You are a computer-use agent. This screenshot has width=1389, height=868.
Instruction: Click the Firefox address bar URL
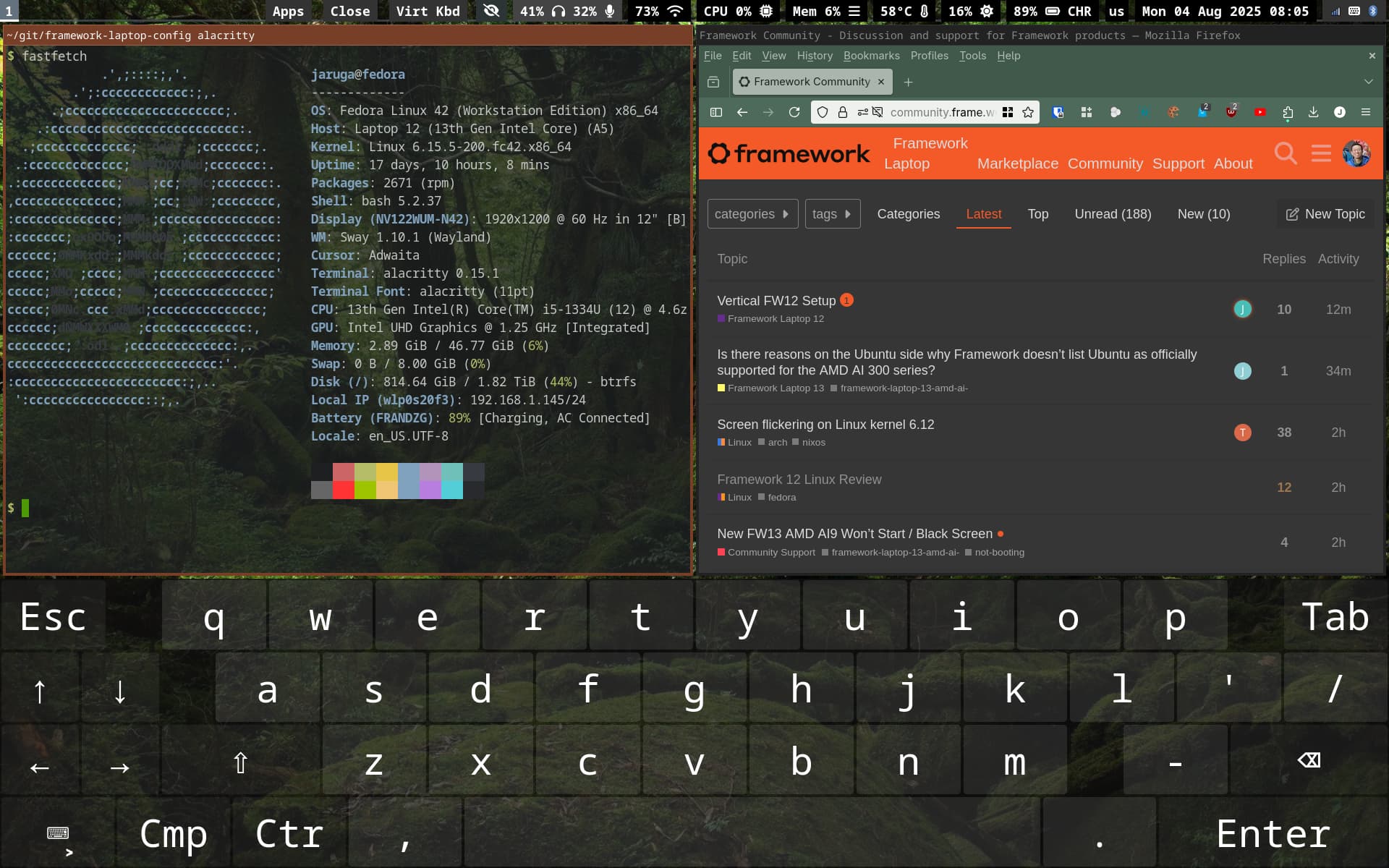942,112
